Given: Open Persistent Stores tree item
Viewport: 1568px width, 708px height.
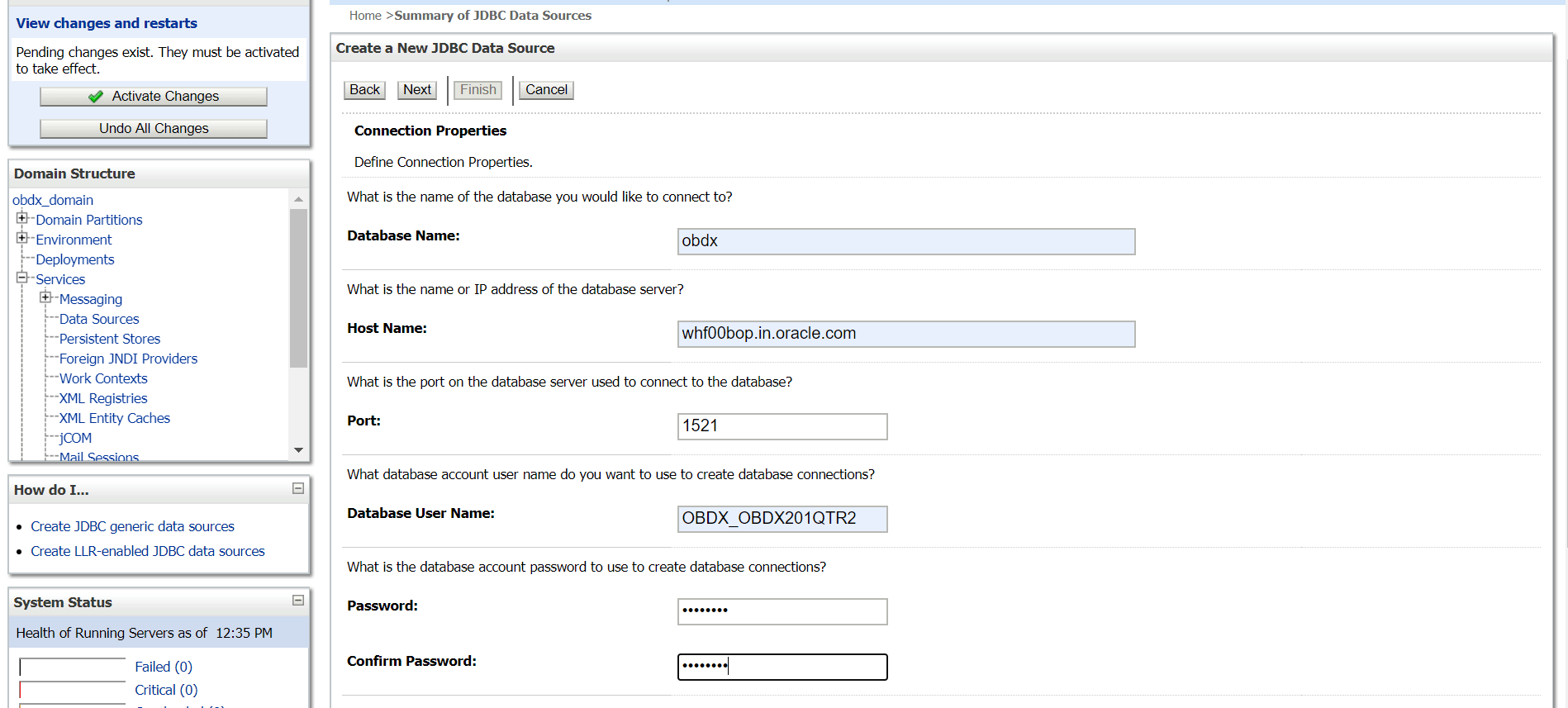Looking at the screenshot, I should pyautogui.click(x=110, y=339).
